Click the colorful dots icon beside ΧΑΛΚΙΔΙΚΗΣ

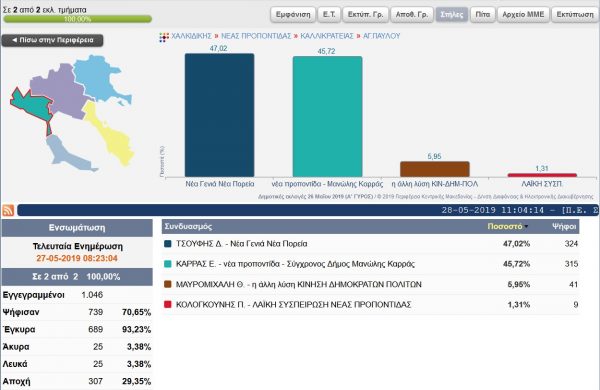[164, 37]
